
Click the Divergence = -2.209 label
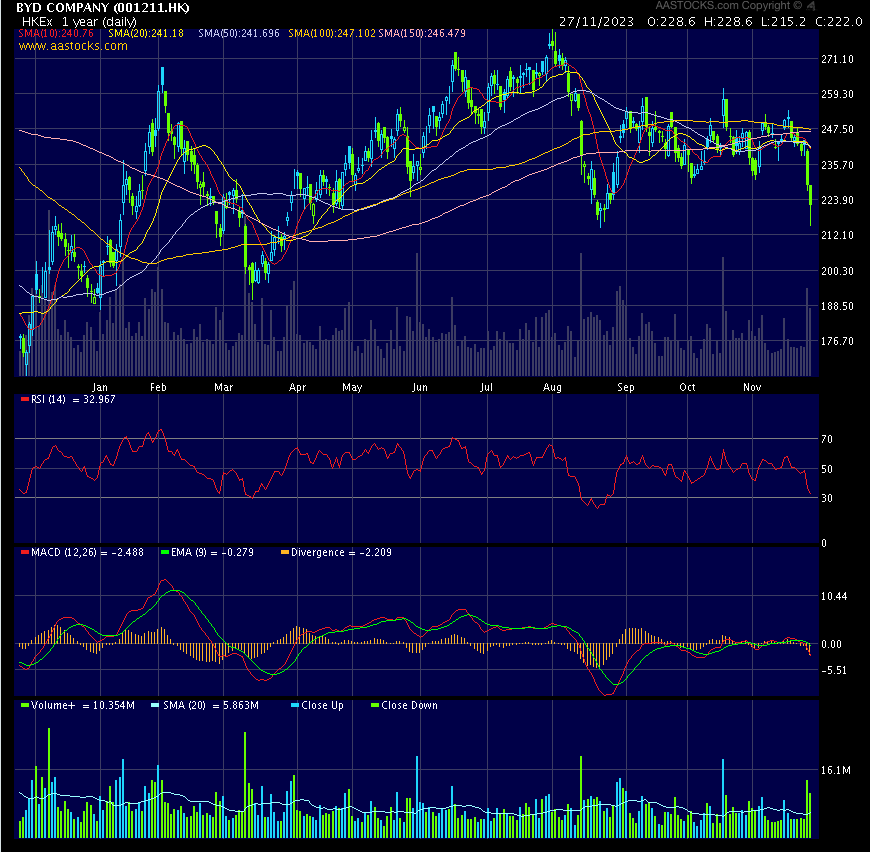pos(341,552)
